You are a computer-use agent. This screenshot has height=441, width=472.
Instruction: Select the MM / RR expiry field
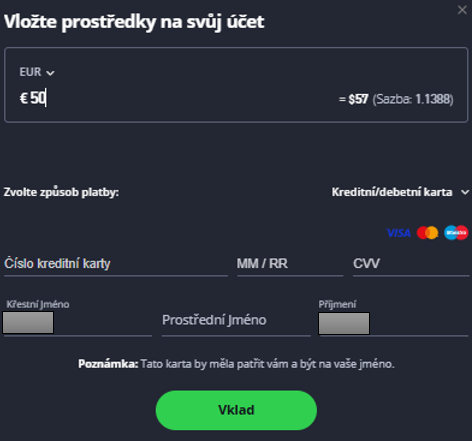pyautogui.click(x=290, y=264)
